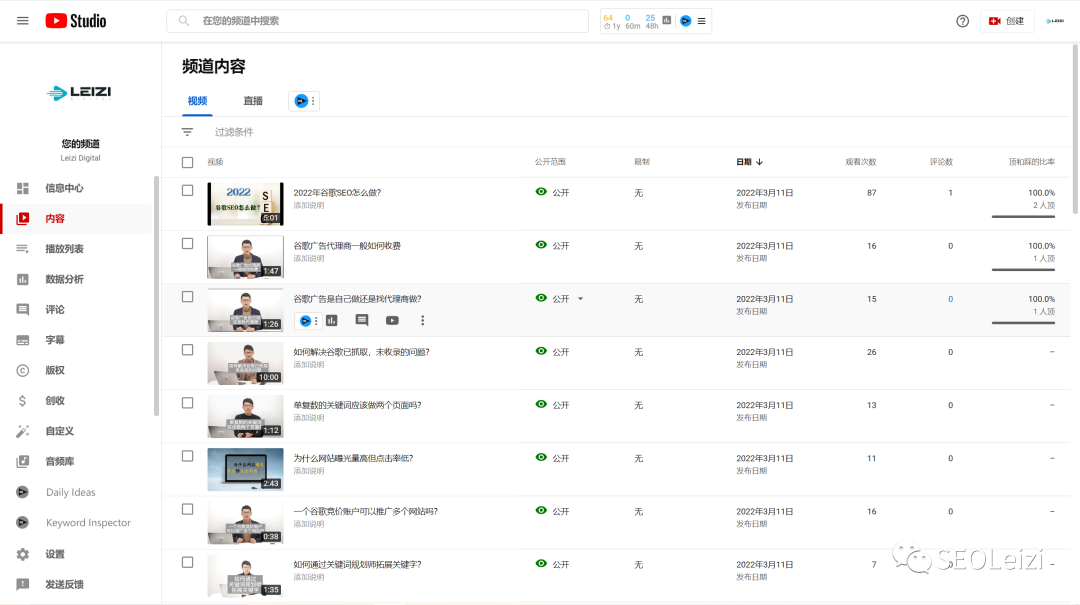This screenshot has width=1080, height=605.
Task: Click like ratio bar of 谷歌广告代理商 video
Action: click(x=1023, y=269)
